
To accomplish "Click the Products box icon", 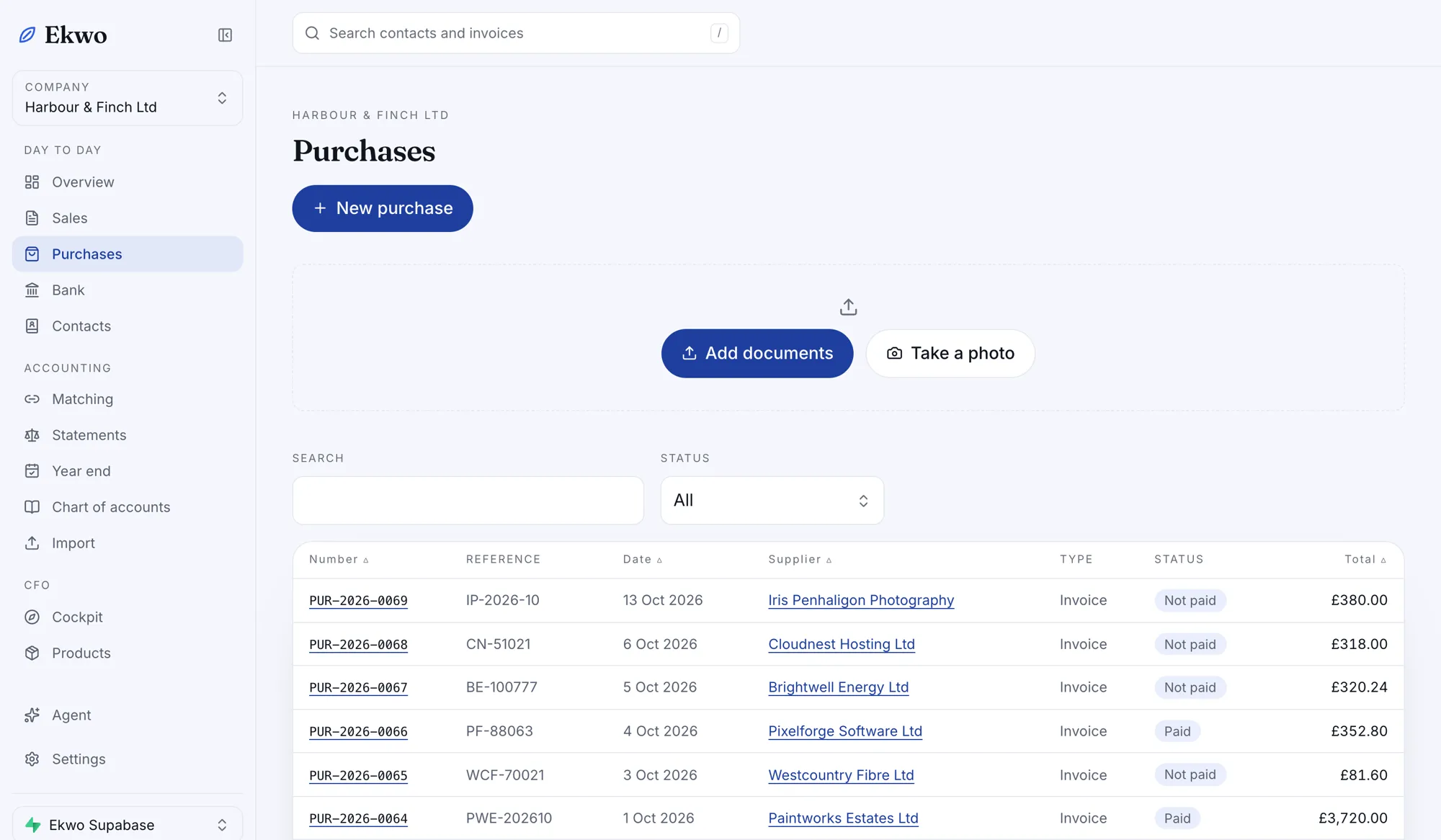I will tap(32, 653).
